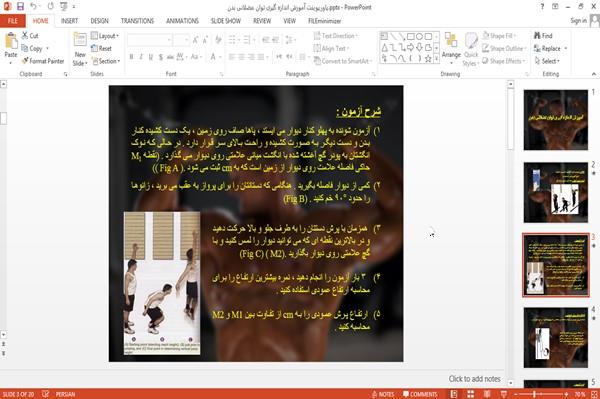This screenshot has height=399, width=600.
Task: Open the FILEminimizer tab
Action: click(324, 21)
